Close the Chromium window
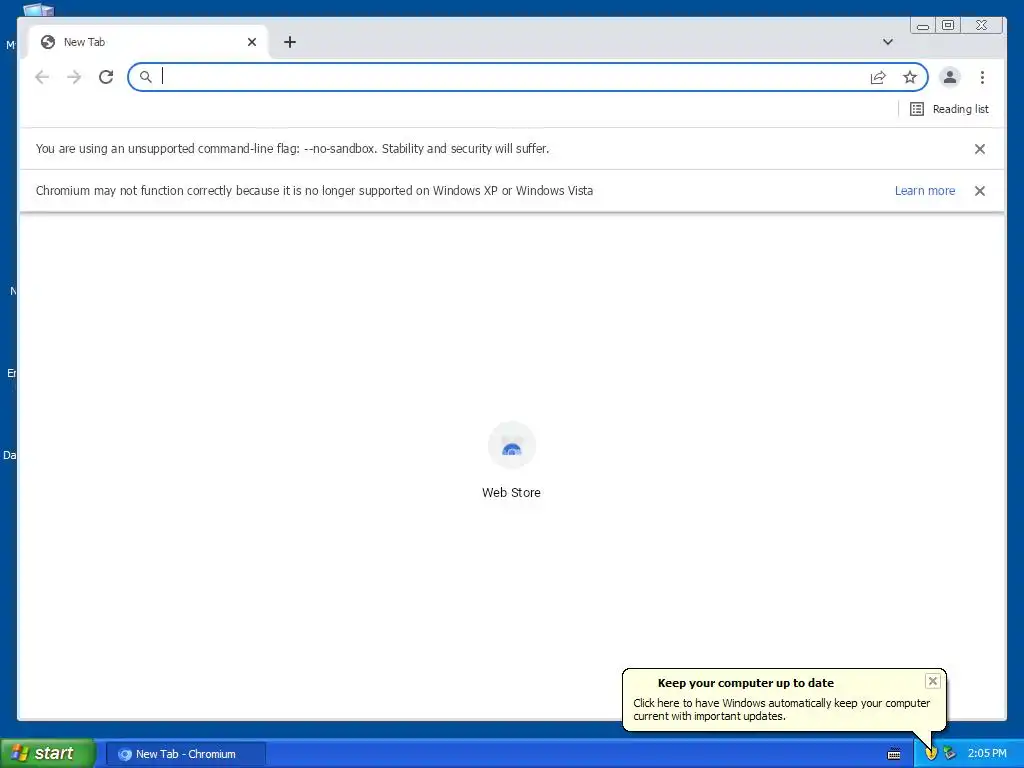Viewport: 1024px width, 768px height. [x=982, y=25]
